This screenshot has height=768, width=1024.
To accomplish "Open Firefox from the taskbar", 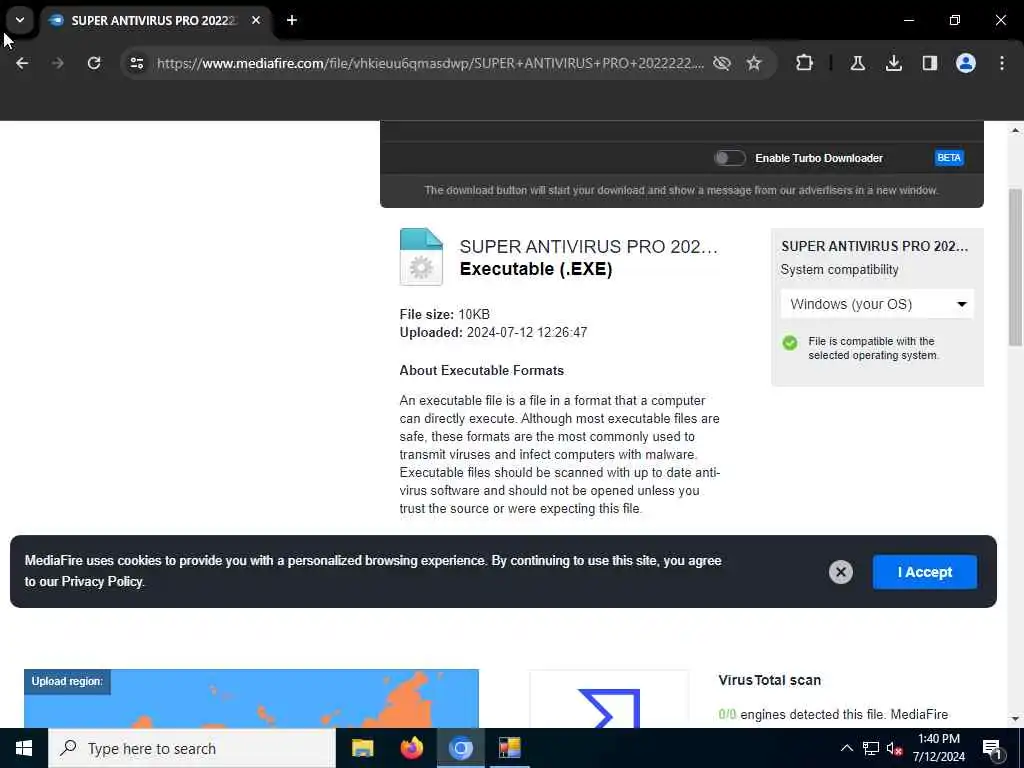I will [x=411, y=748].
